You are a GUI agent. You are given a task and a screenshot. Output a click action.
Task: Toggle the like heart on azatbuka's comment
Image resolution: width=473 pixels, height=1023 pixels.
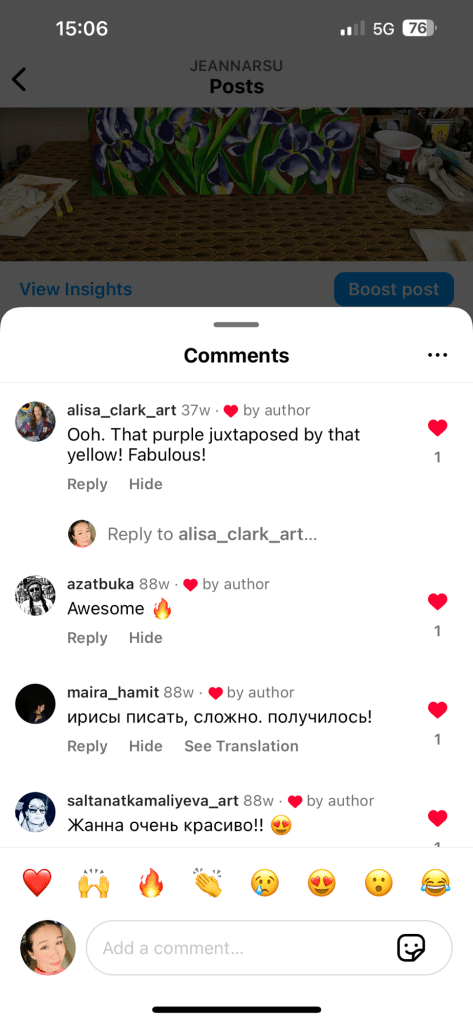click(437, 602)
